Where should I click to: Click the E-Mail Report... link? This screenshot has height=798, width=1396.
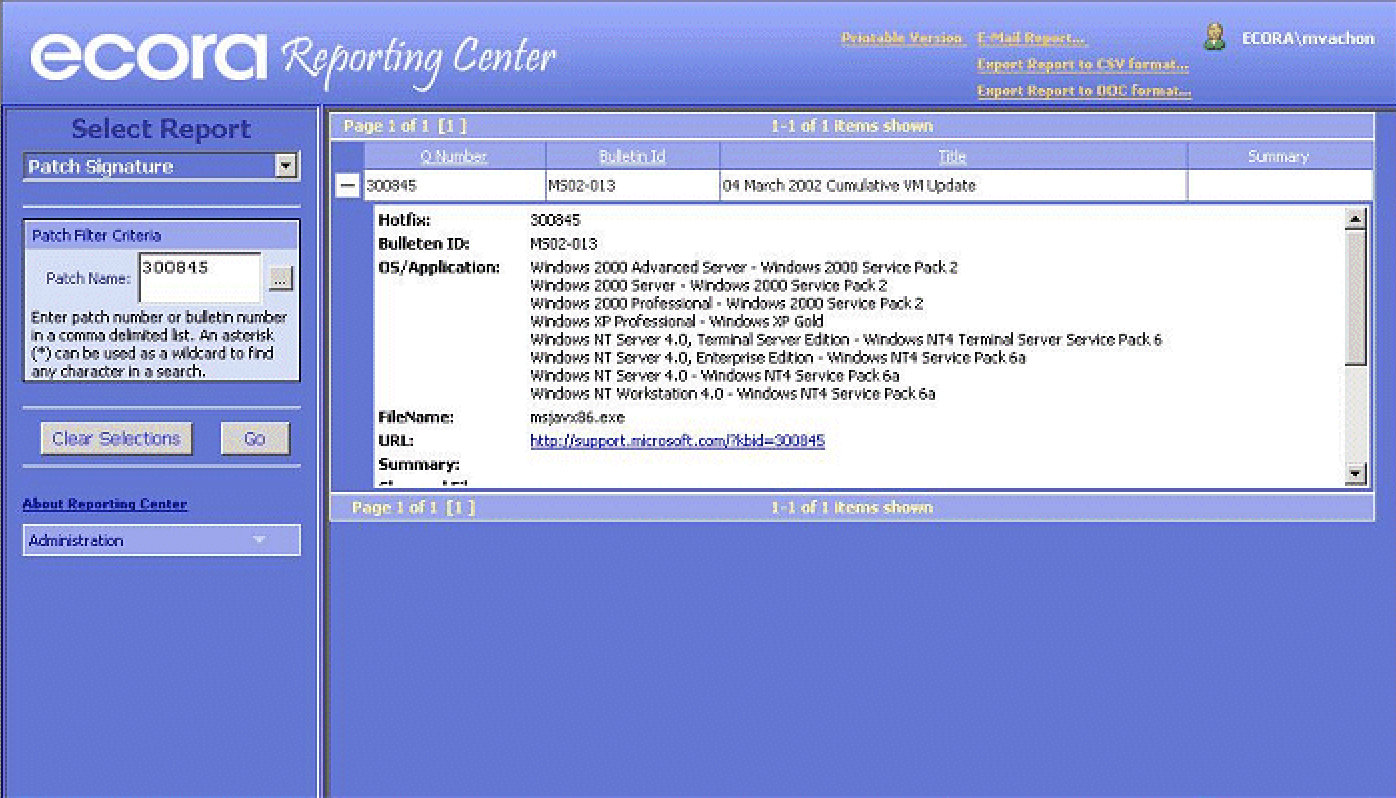(x=1031, y=38)
